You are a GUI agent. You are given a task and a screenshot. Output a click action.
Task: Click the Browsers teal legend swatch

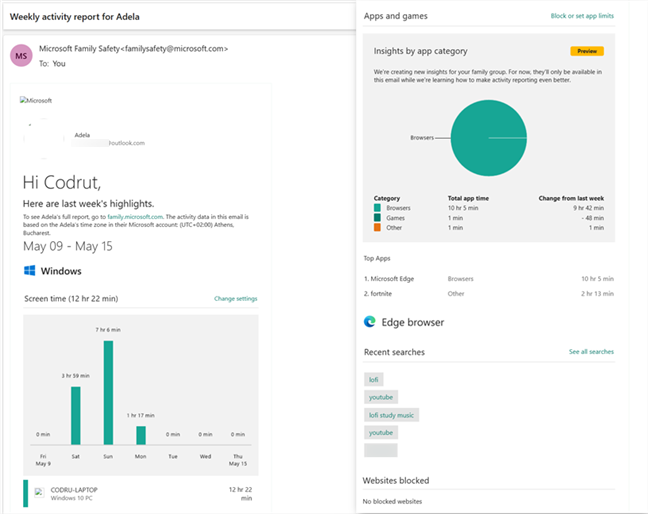pos(377,208)
